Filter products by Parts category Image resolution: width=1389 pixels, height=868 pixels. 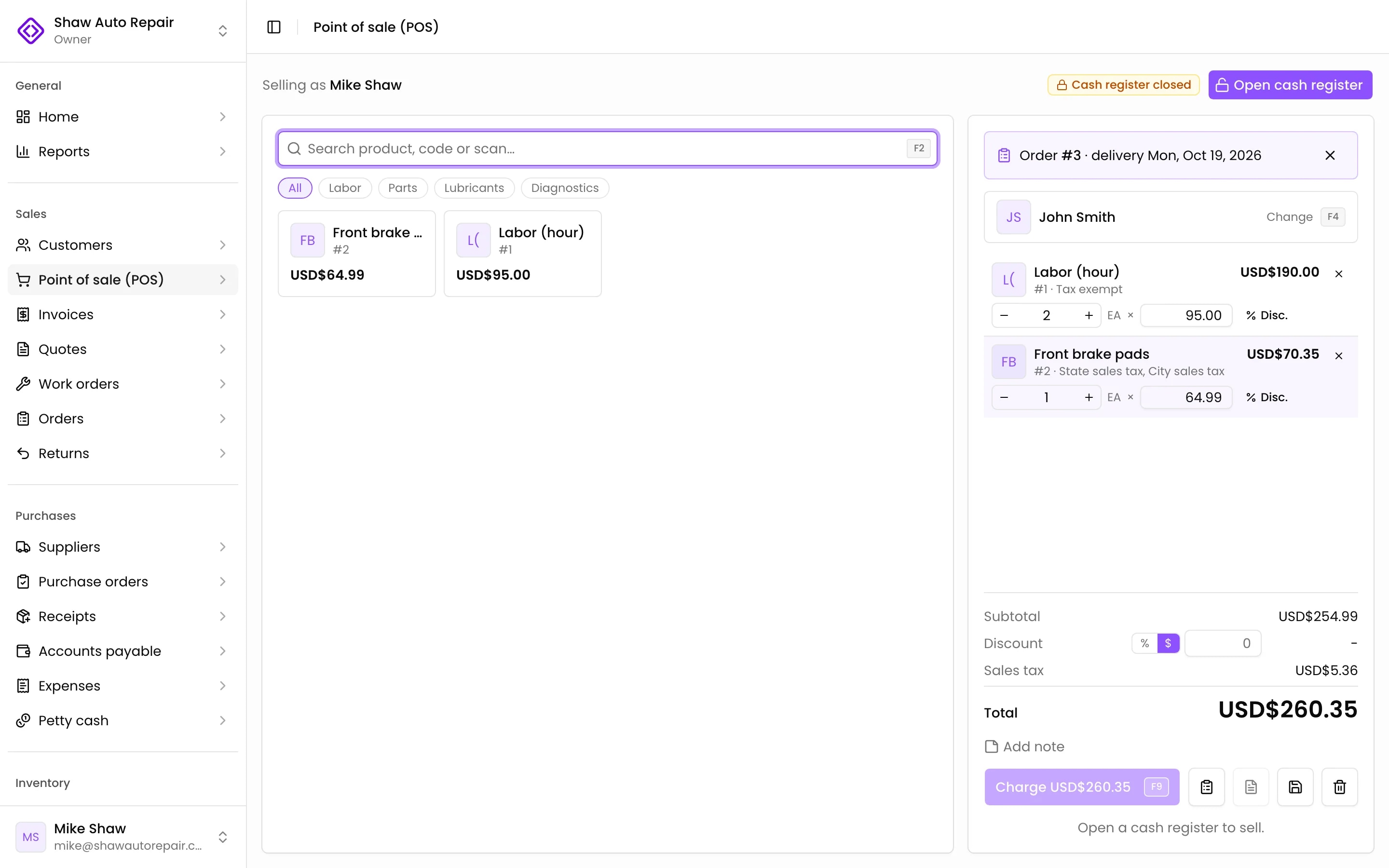402,188
